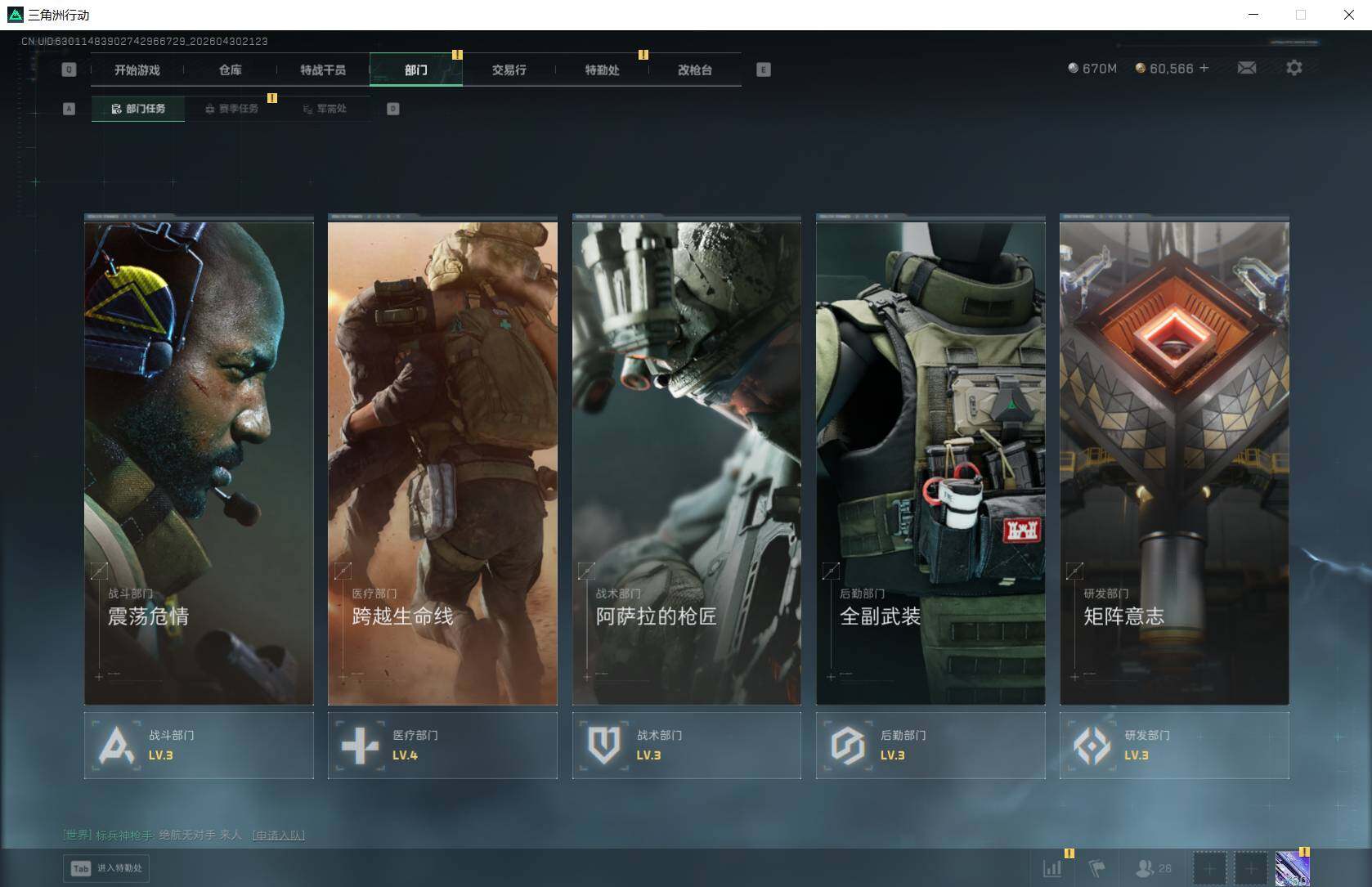Open the 仓库 tab

(x=231, y=70)
